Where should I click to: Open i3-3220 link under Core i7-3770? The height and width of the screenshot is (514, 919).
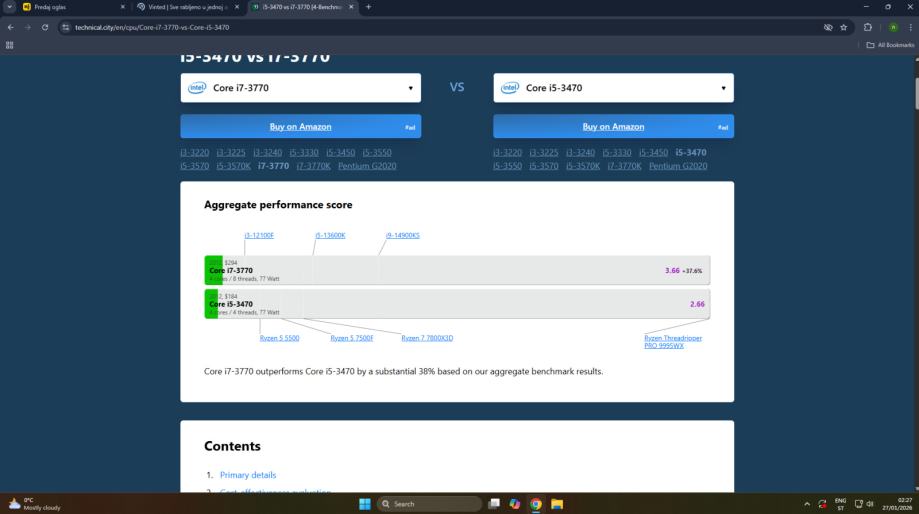(x=195, y=152)
